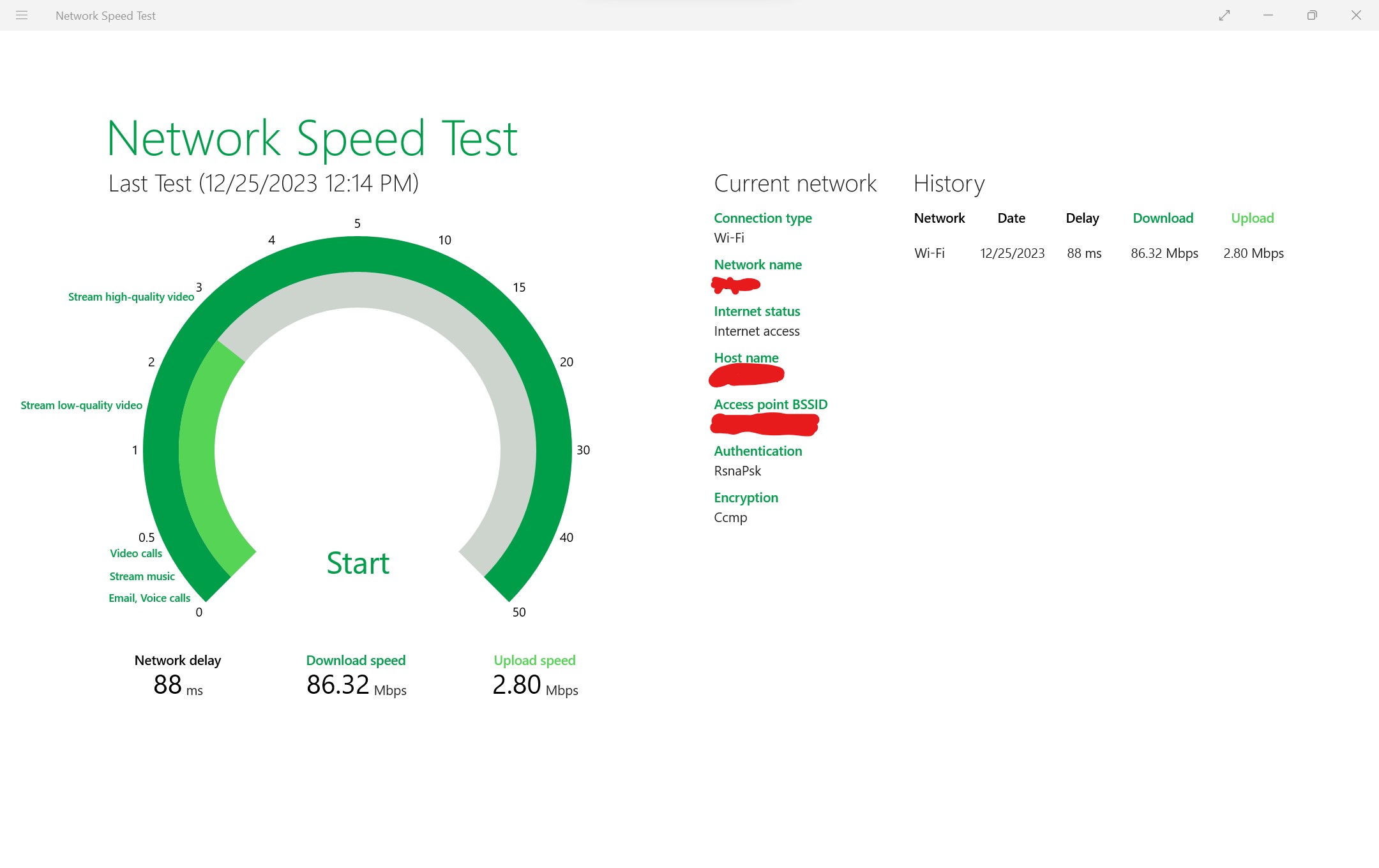Click the green Upload column header
Image resolution: width=1379 pixels, height=868 pixels.
1252,218
